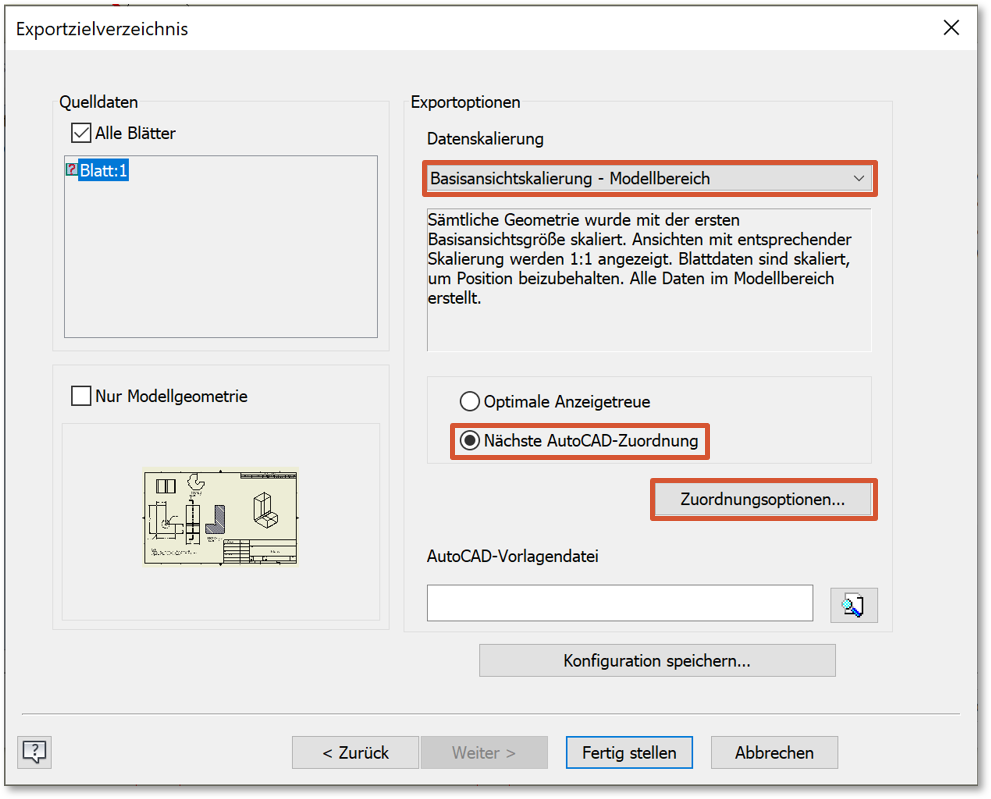Click Konfiguration speichern button
This screenshot has height=799, width=991.
click(657, 661)
